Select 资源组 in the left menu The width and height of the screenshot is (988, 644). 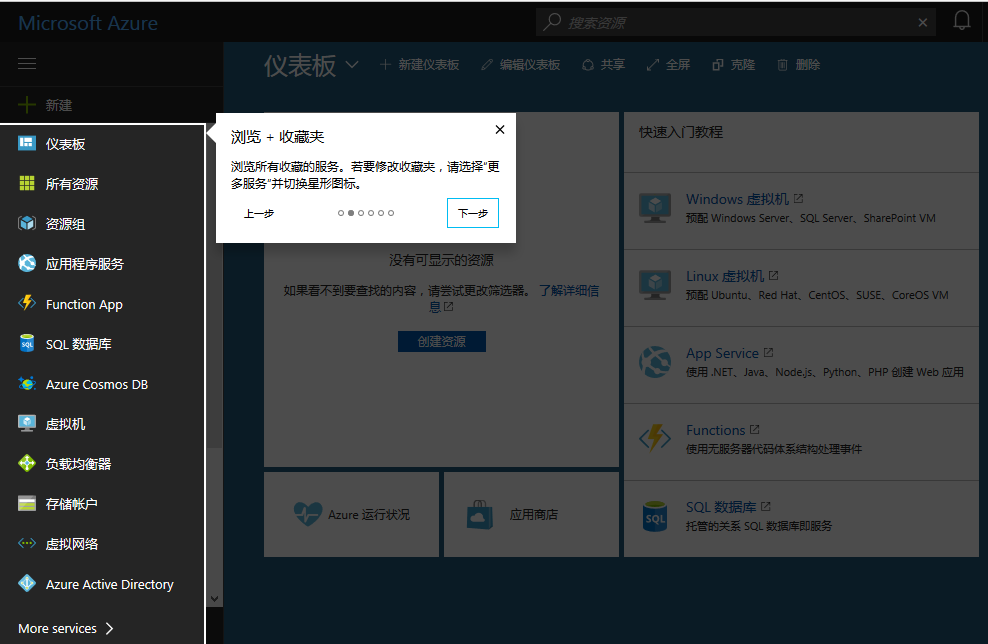coord(65,224)
